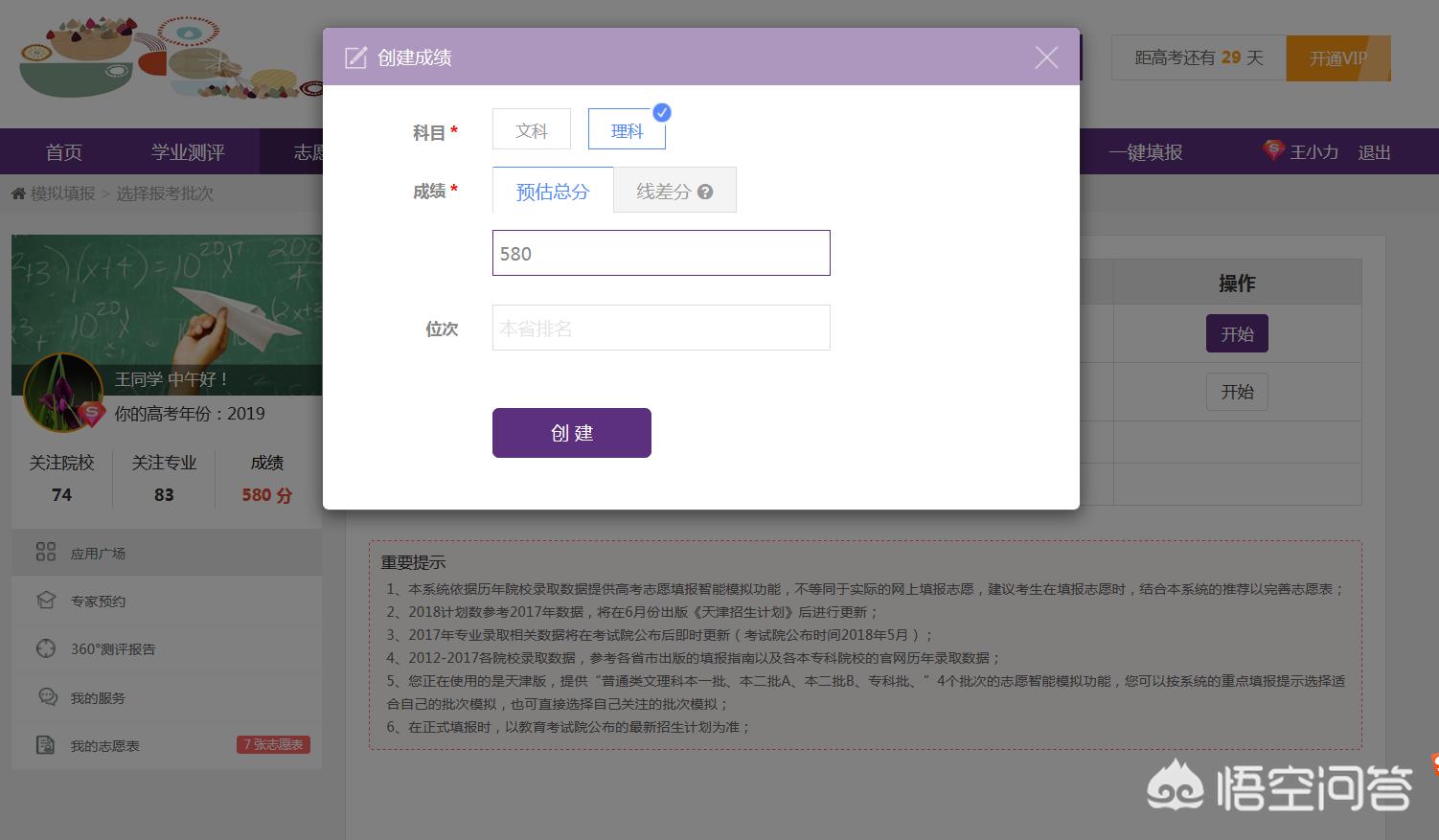Click the 应用广场 grid icon
Image resolution: width=1439 pixels, height=840 pixels.
click(x=45, y=552)
